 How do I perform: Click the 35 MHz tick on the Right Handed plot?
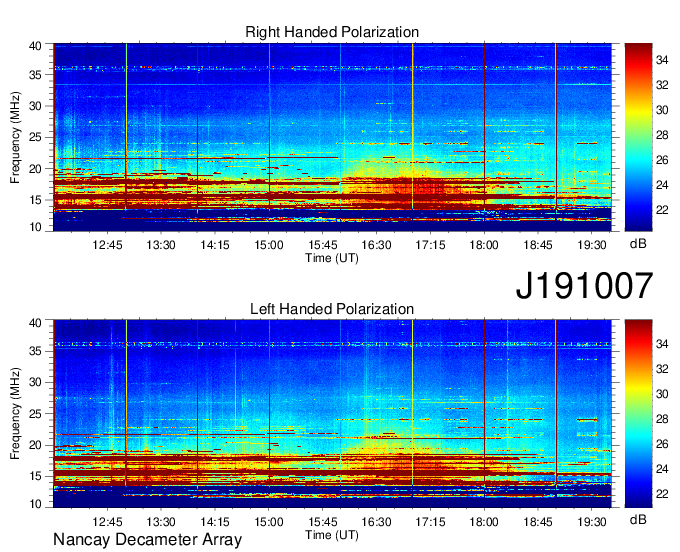(35, 75)
